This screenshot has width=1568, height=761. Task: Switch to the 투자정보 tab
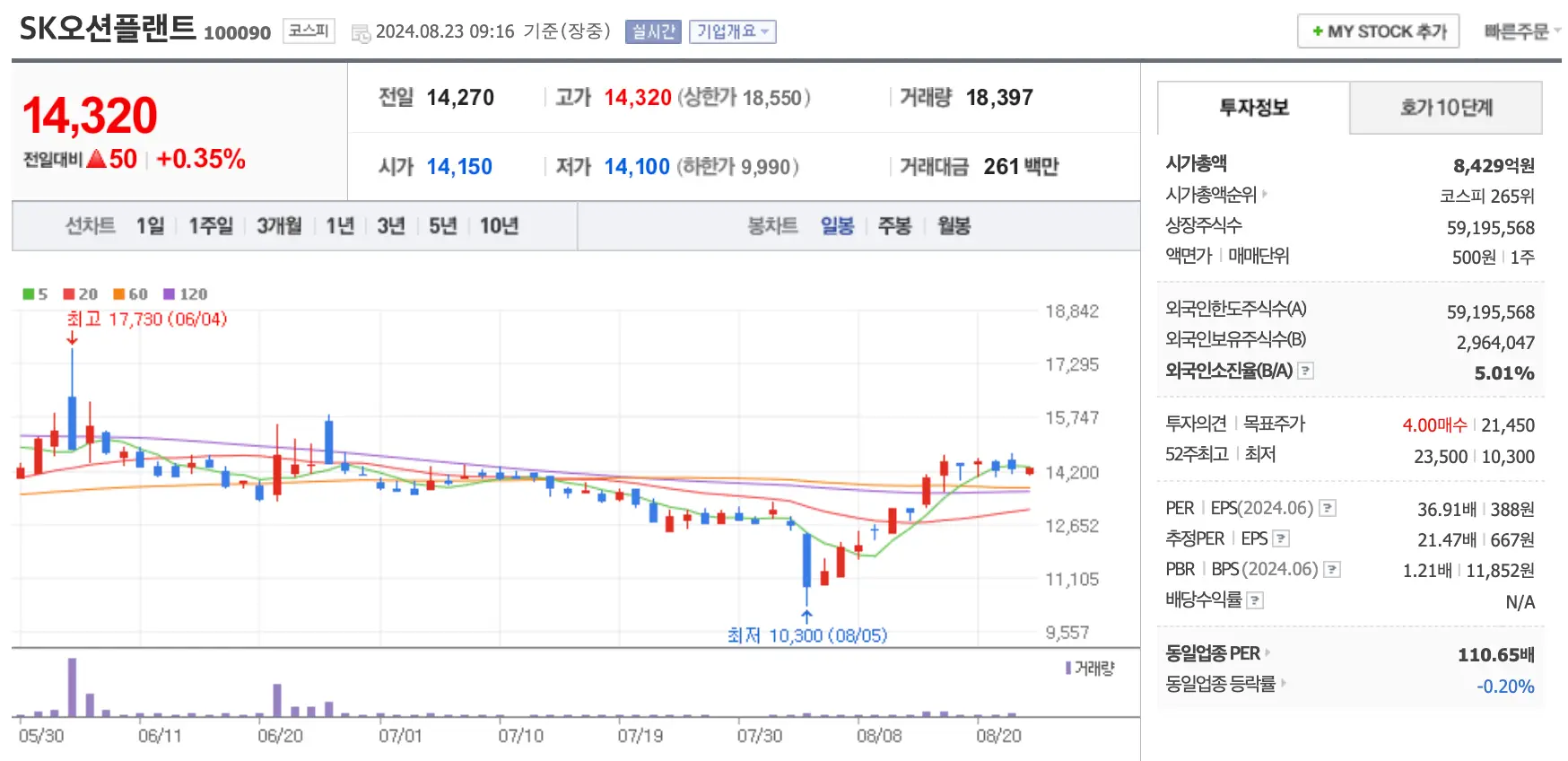tap(1254, 108)
